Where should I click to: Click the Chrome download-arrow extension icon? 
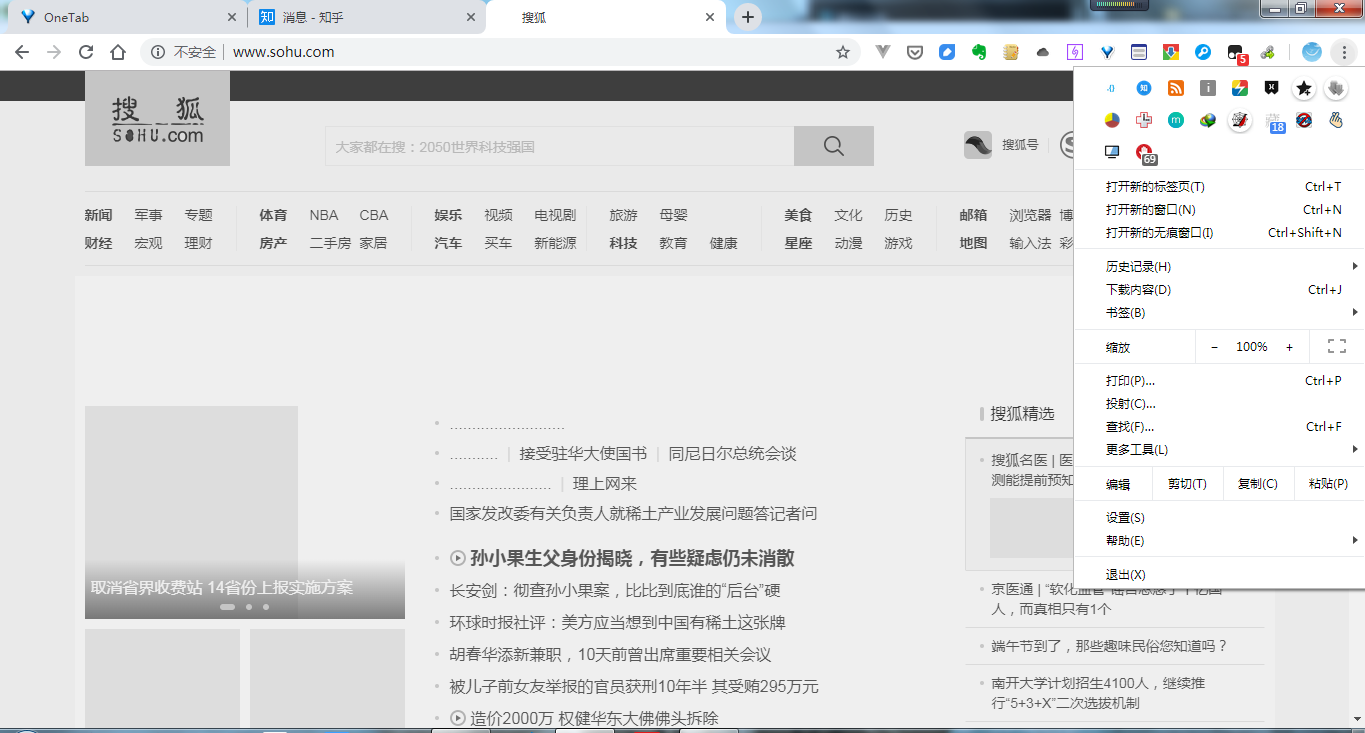tap(1171, 52)
